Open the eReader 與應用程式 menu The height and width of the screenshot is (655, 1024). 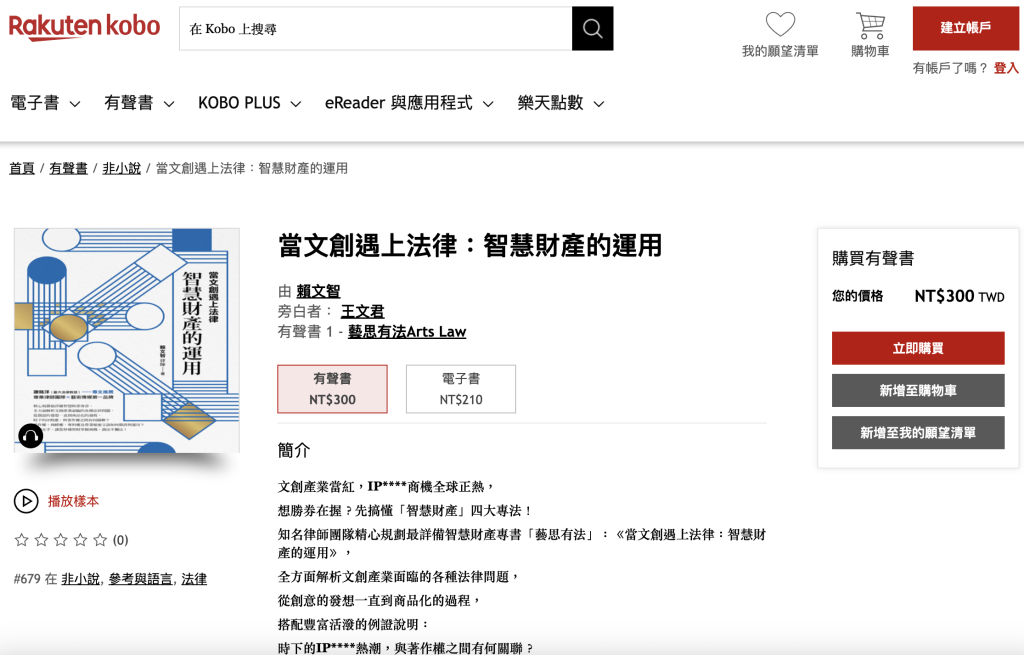pyautogui.click(x=409, y=103)
